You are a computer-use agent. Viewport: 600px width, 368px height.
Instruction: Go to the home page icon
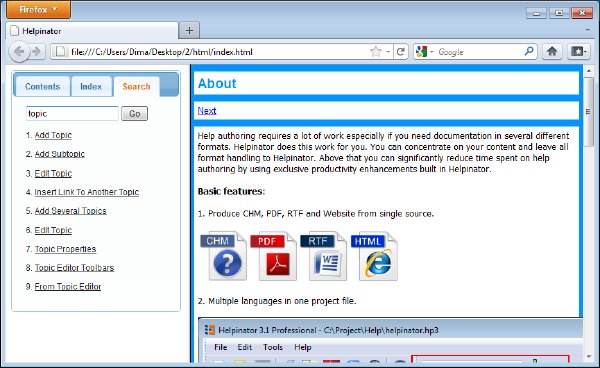tap(552, 51)
